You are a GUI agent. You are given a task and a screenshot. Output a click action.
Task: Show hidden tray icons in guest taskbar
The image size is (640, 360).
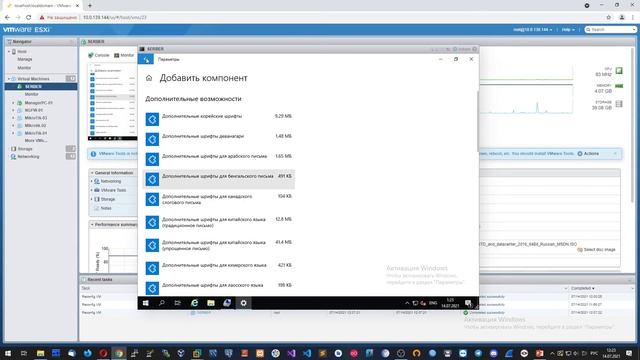(x=407, y=303)
